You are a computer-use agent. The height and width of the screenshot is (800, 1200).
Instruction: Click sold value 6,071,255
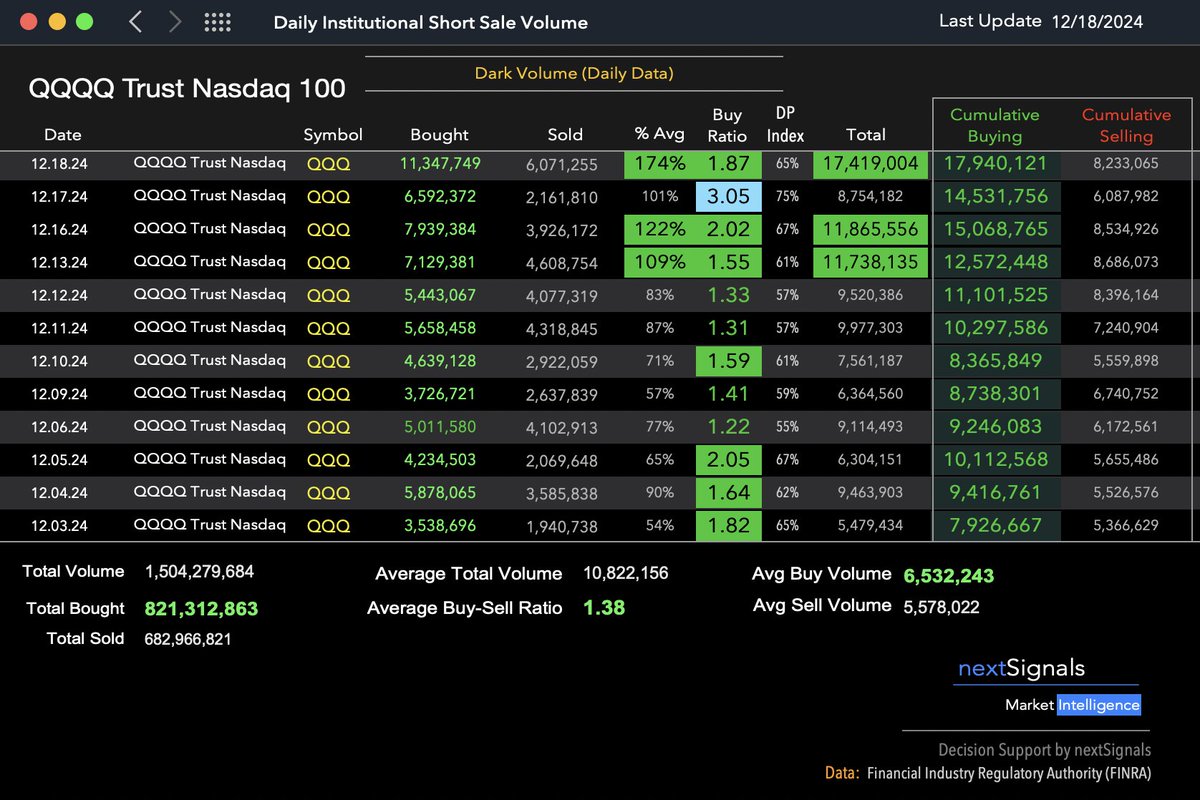(561, 164)
